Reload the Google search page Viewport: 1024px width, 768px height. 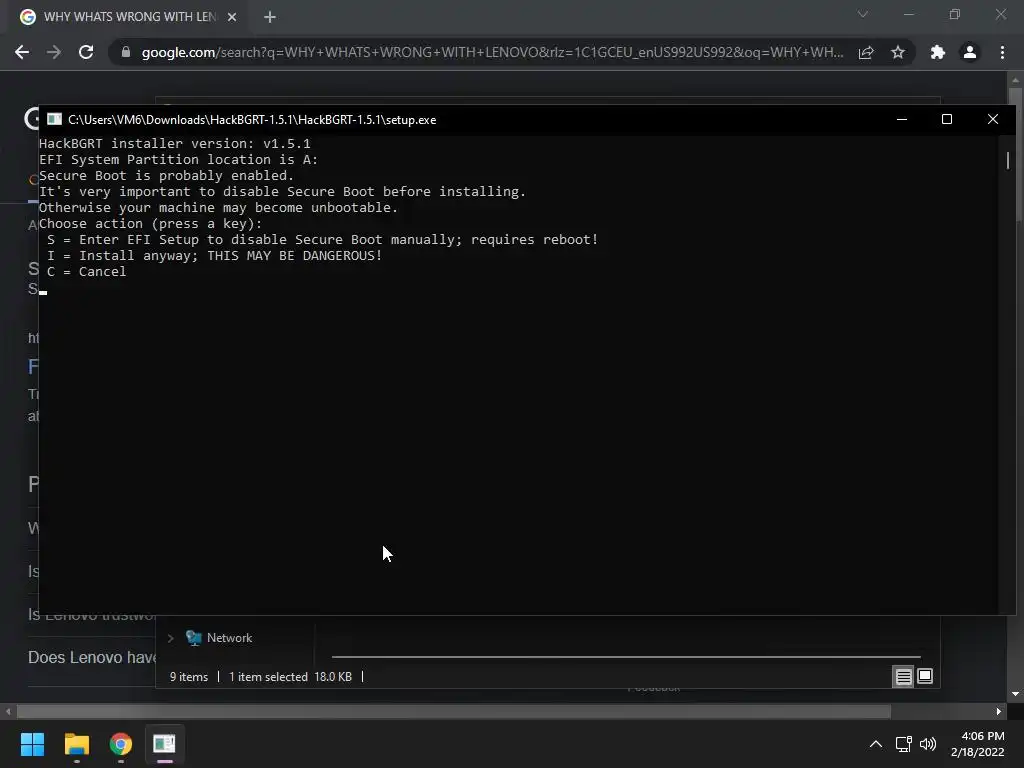click(86, 52)
